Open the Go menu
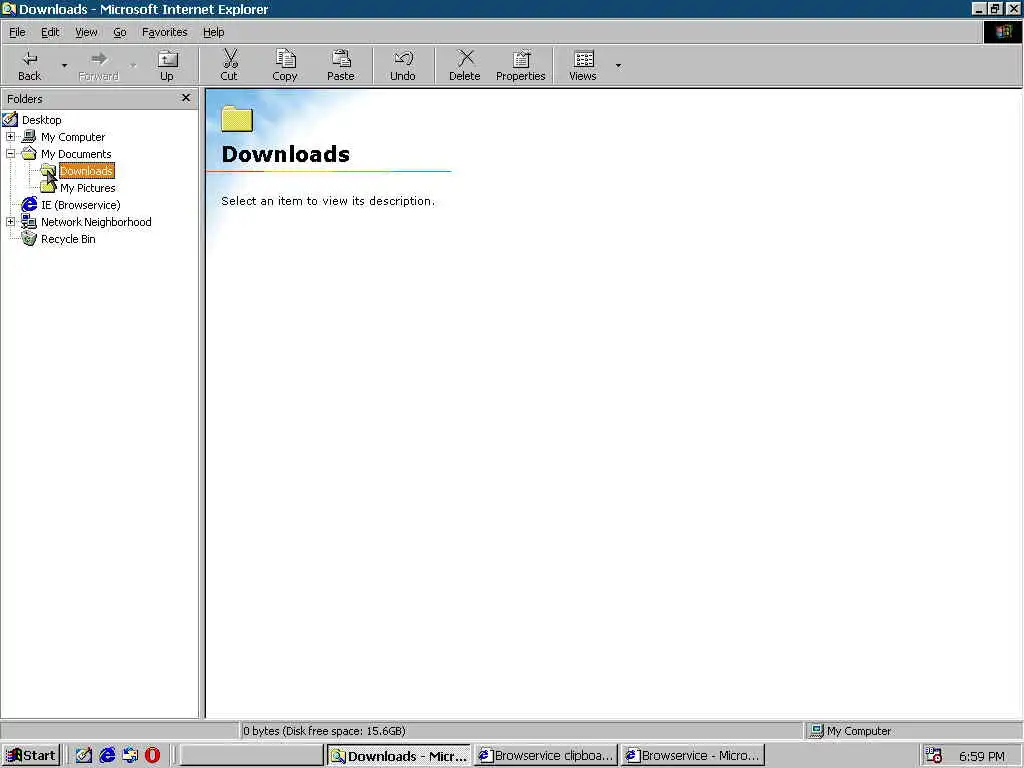Viewport: 1024px width, 768px height. 120,32
